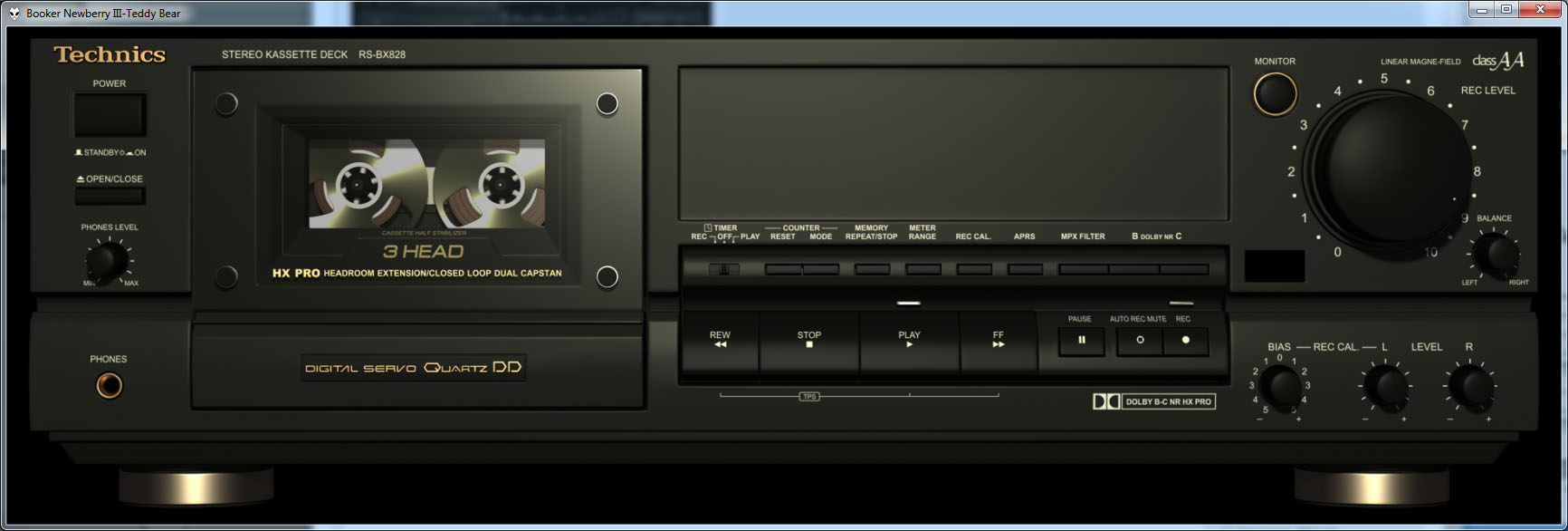Click the AUTO REC MUTE button

[1139, 341]
